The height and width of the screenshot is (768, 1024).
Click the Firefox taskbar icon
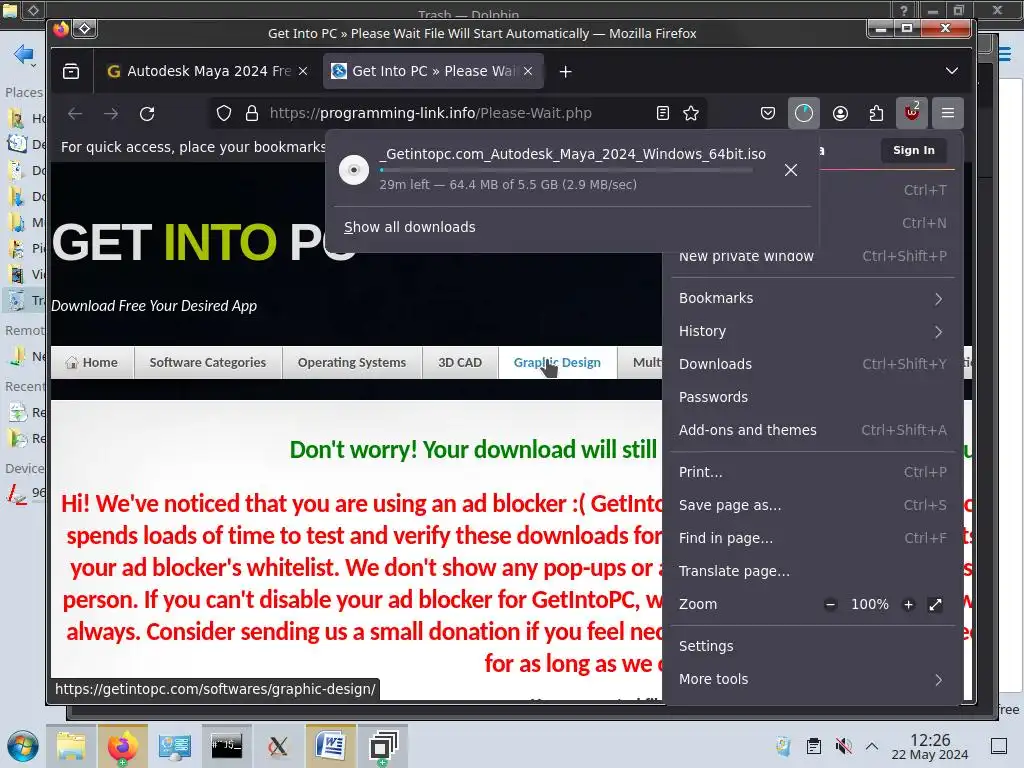[123, 746]
